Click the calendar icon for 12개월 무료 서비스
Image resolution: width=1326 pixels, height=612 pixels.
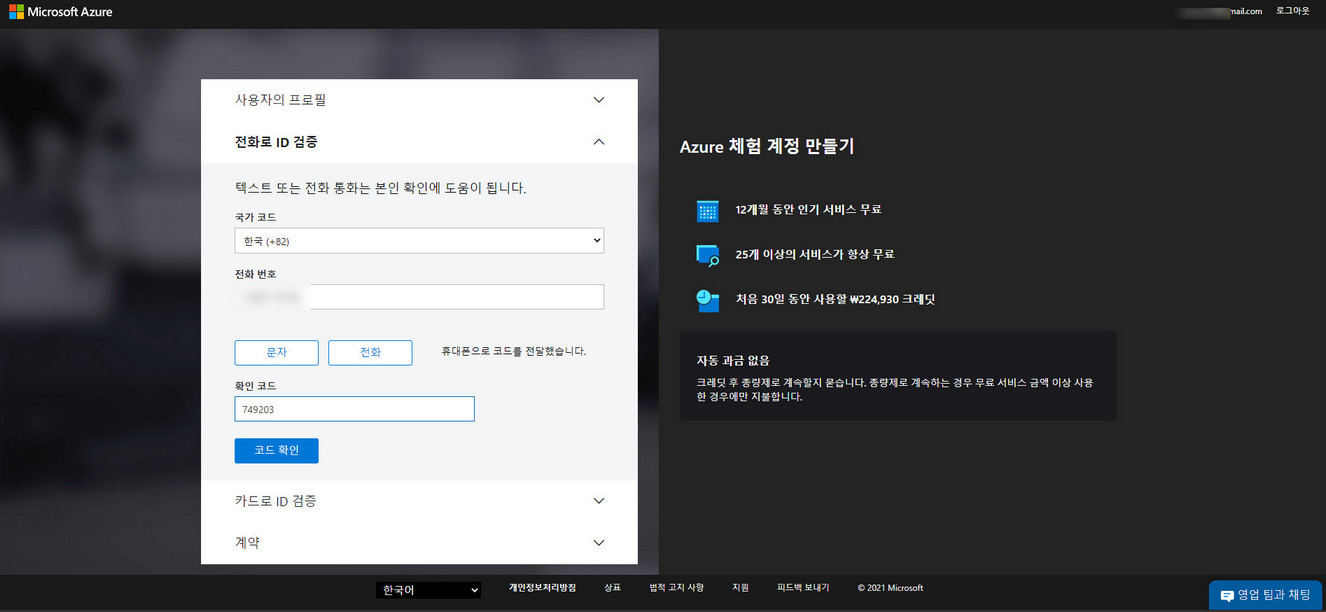(708, 211)
